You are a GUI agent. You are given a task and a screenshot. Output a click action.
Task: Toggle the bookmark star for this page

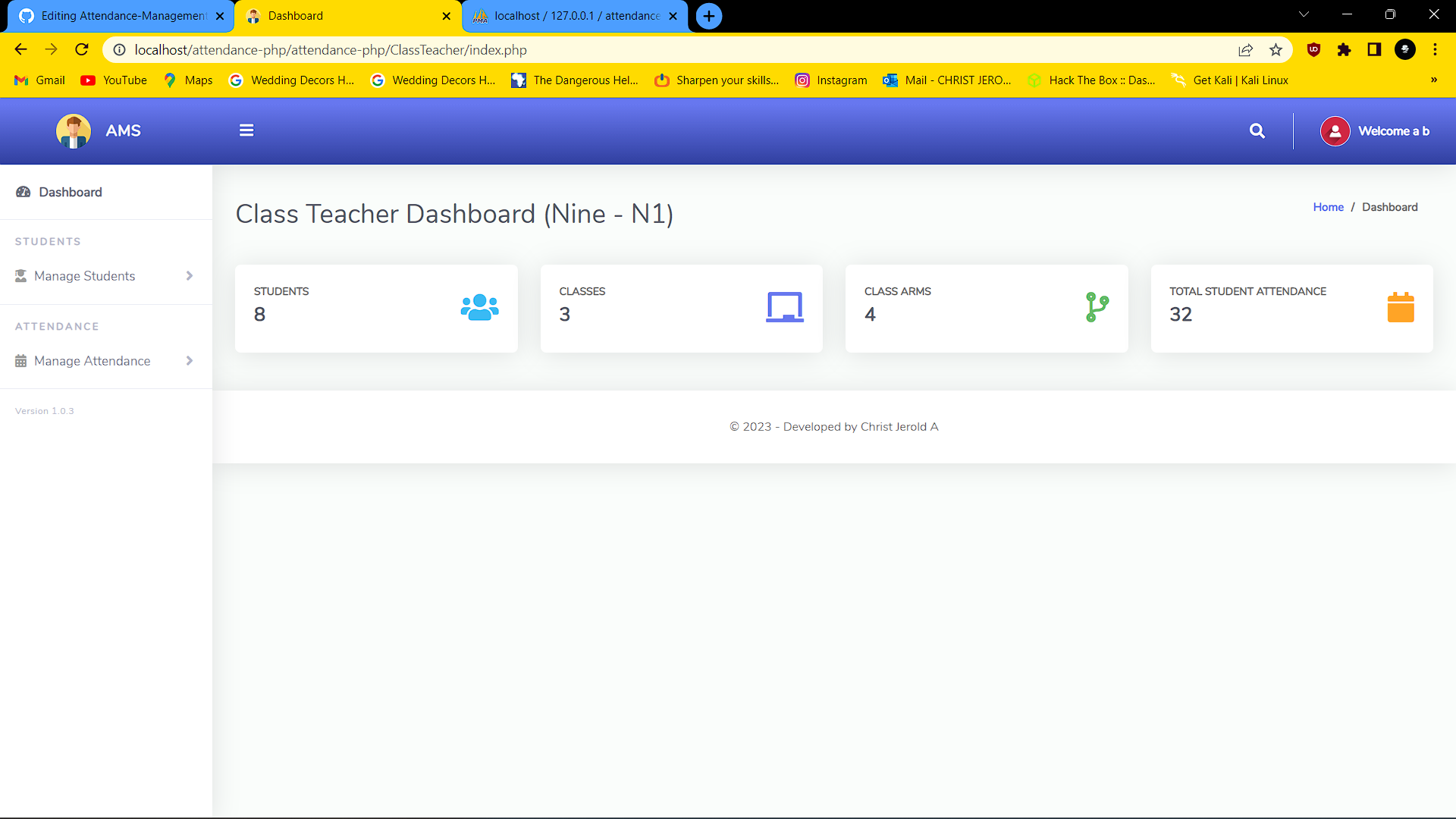1276,49
